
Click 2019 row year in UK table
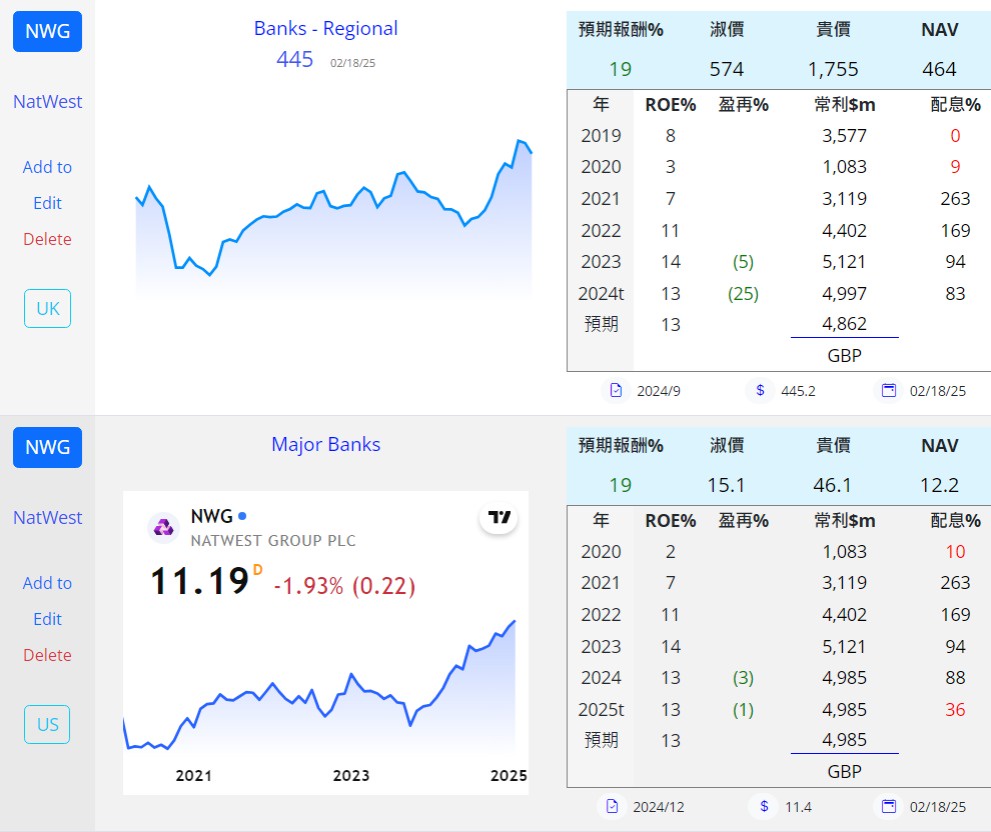[x=600, y=135]
